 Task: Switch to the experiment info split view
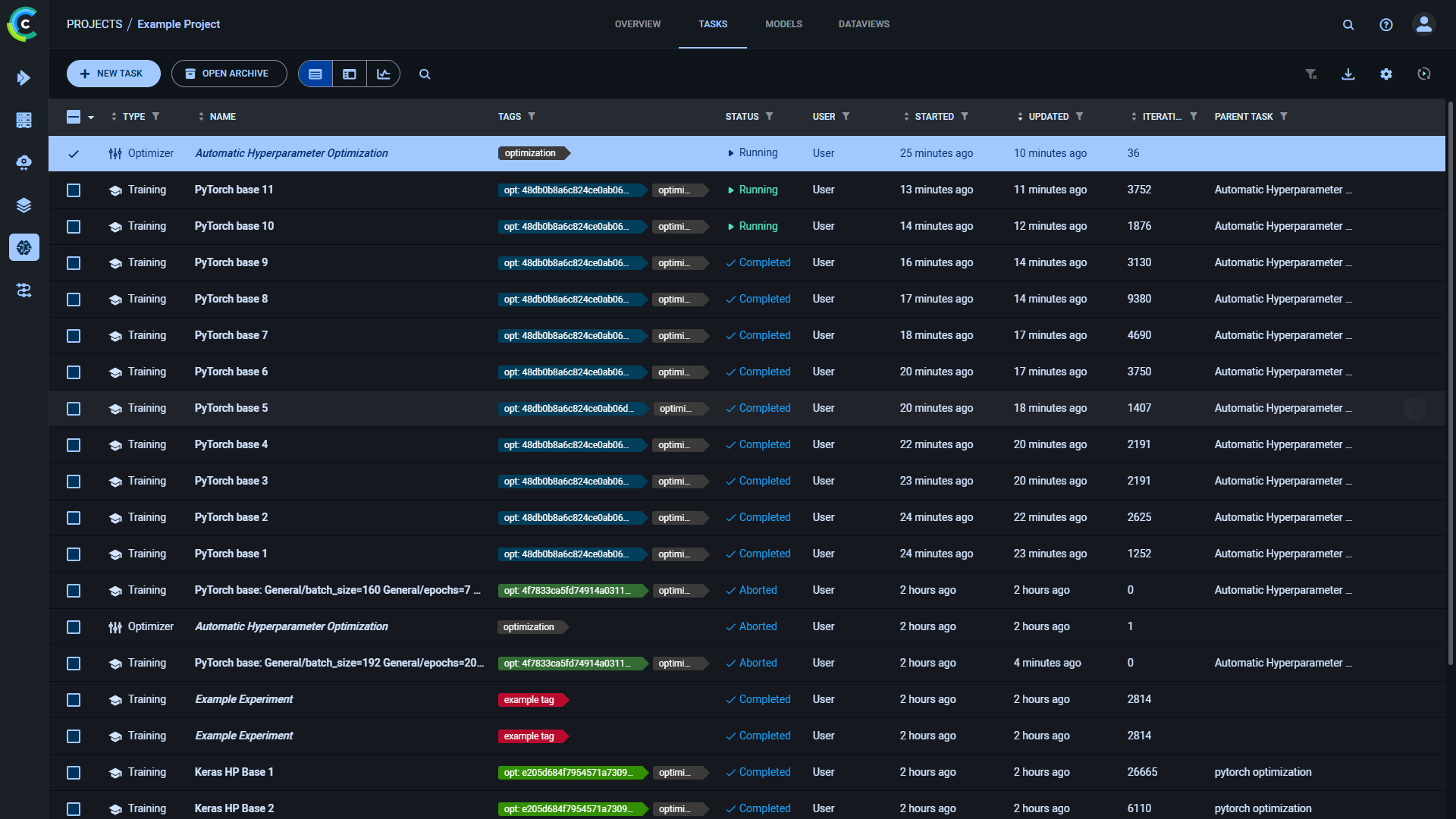click(350, 74)
